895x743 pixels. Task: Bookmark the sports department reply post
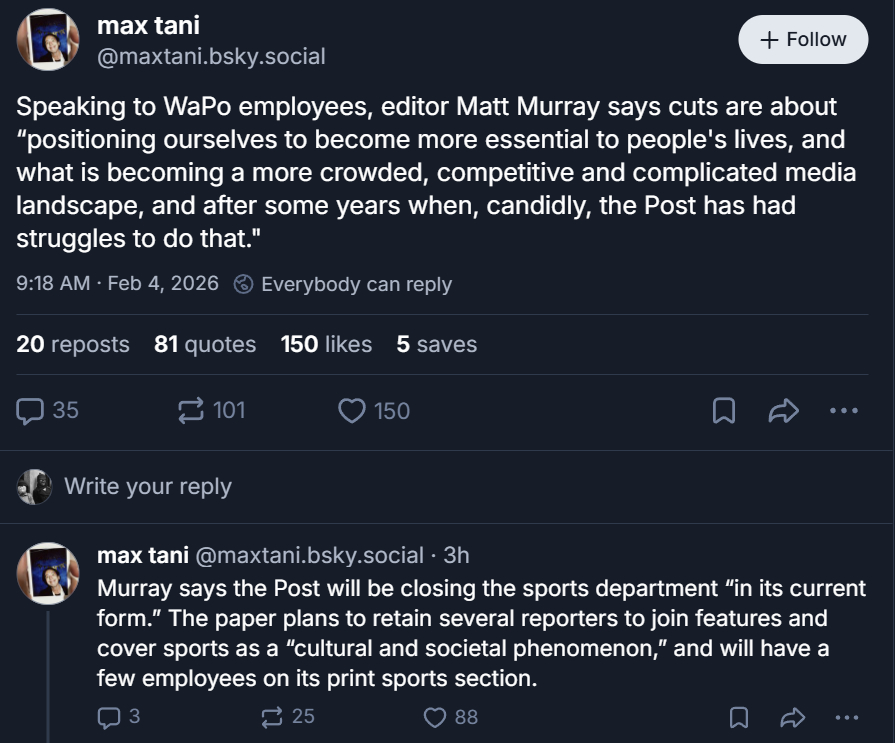pyautogui.click(x=739, y=717)
